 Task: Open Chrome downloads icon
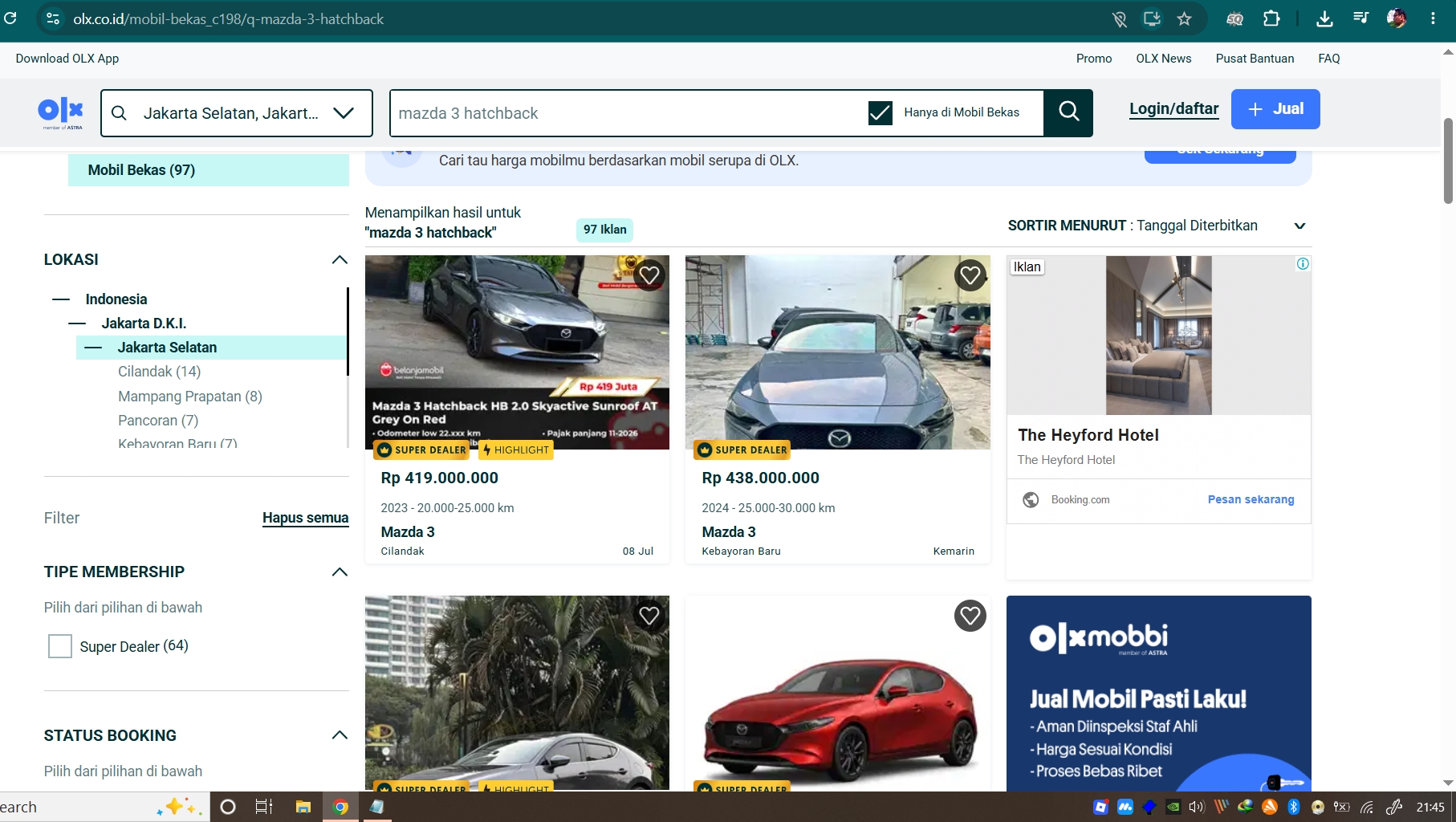click(1324, 18)
